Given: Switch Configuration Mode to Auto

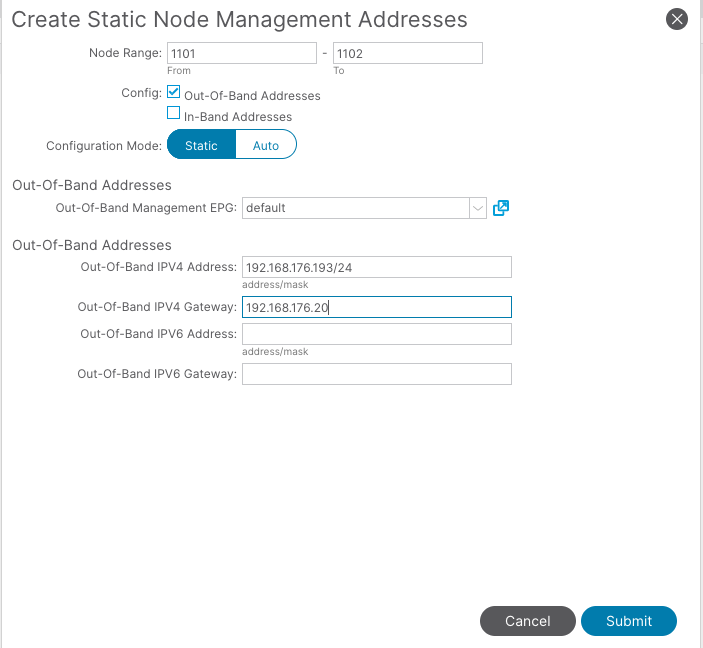Looking at the screenshot, I should pos(266,144).
